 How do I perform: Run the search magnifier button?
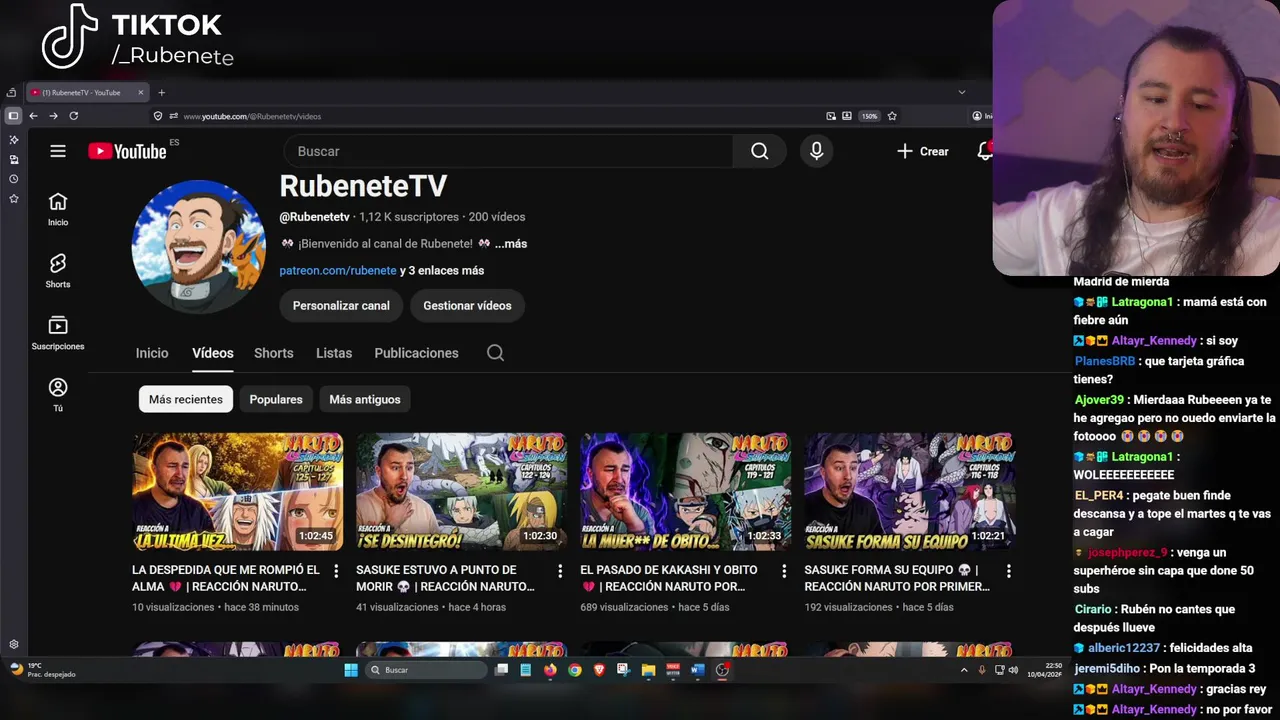[x=760, y=151]
